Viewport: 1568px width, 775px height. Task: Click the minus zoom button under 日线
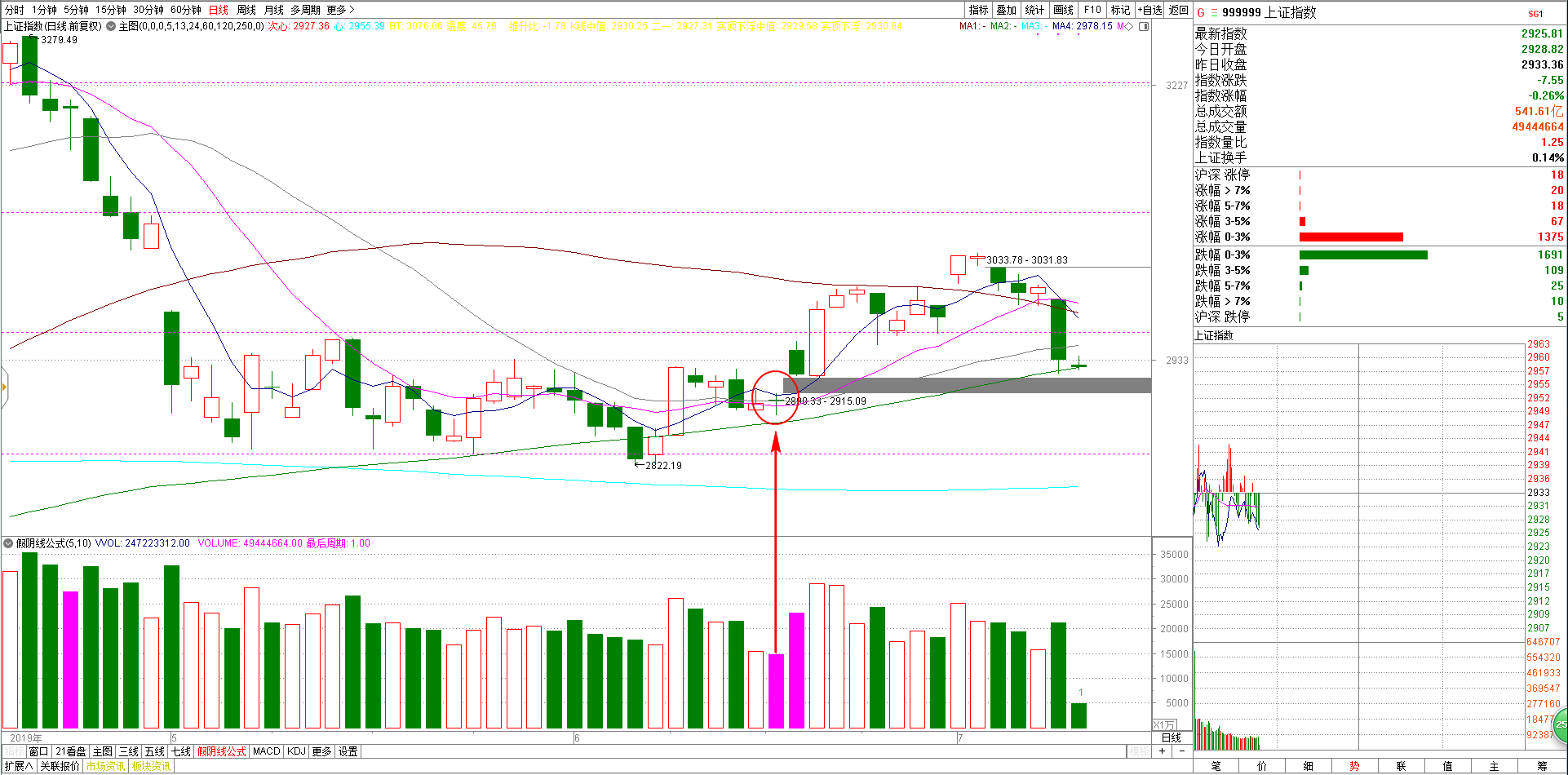(1182, 751)
